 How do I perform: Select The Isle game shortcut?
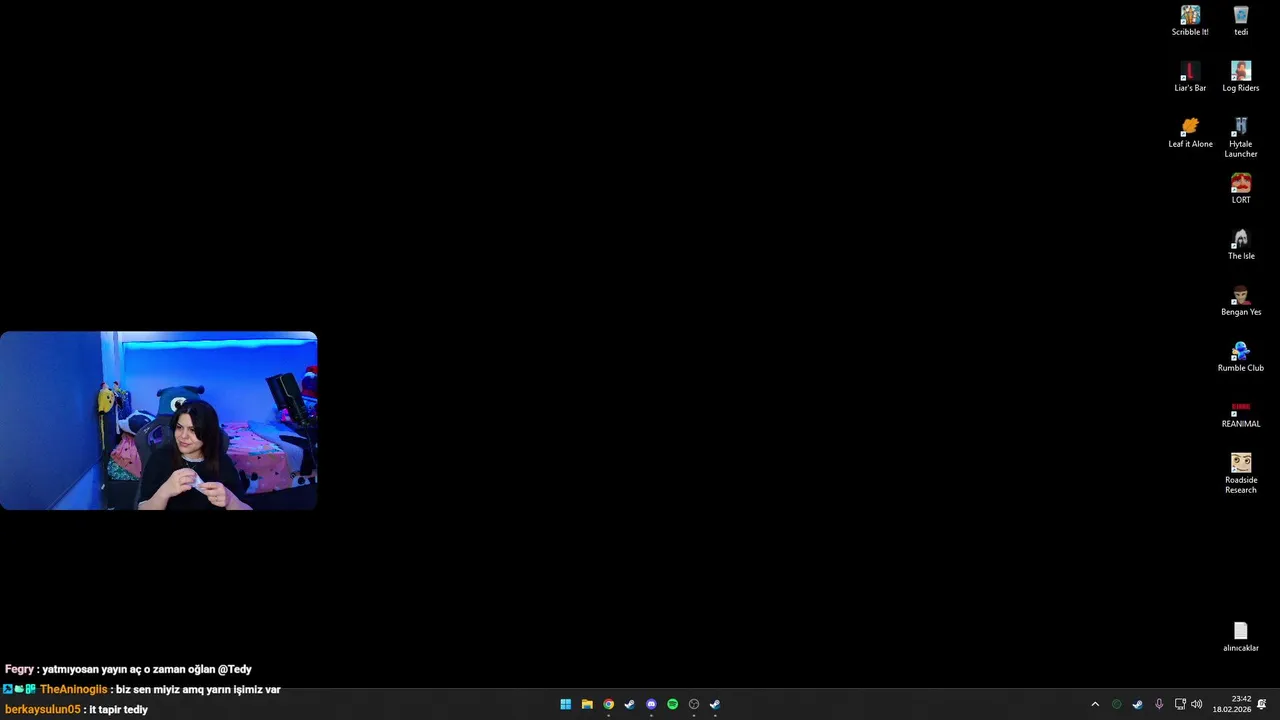tap(1241, 245)
